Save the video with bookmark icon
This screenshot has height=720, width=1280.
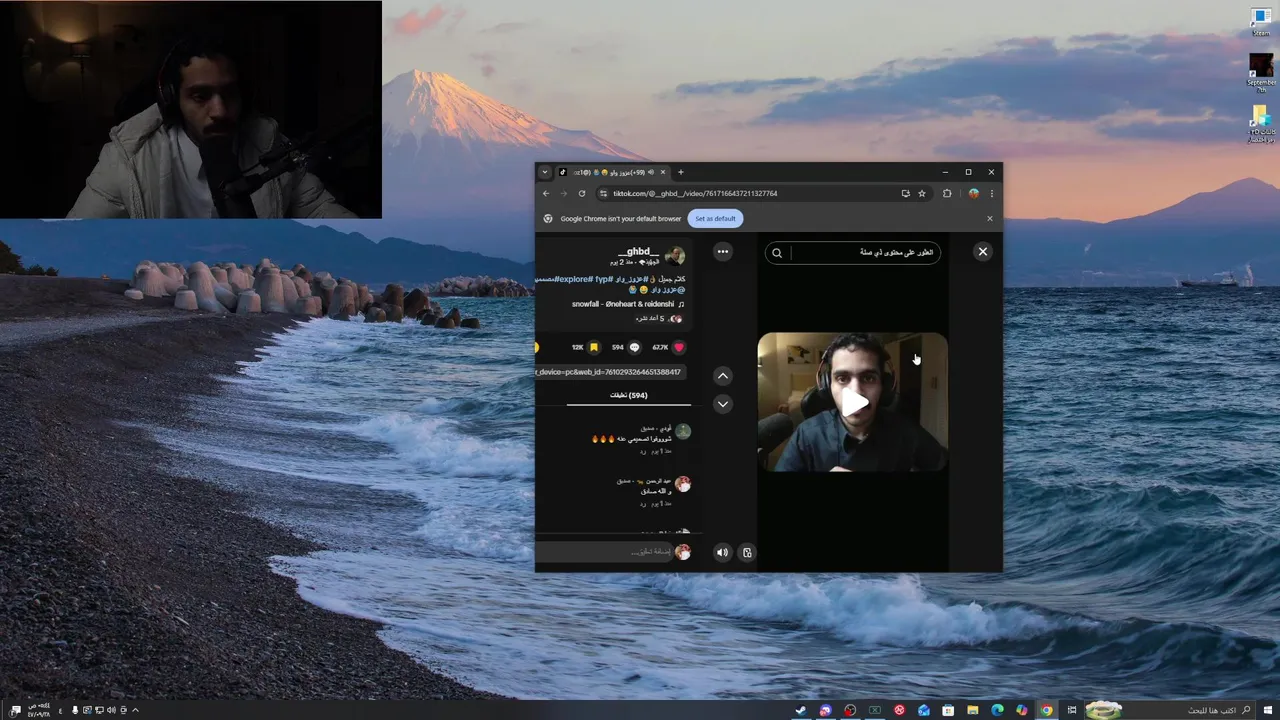point(593,347)
